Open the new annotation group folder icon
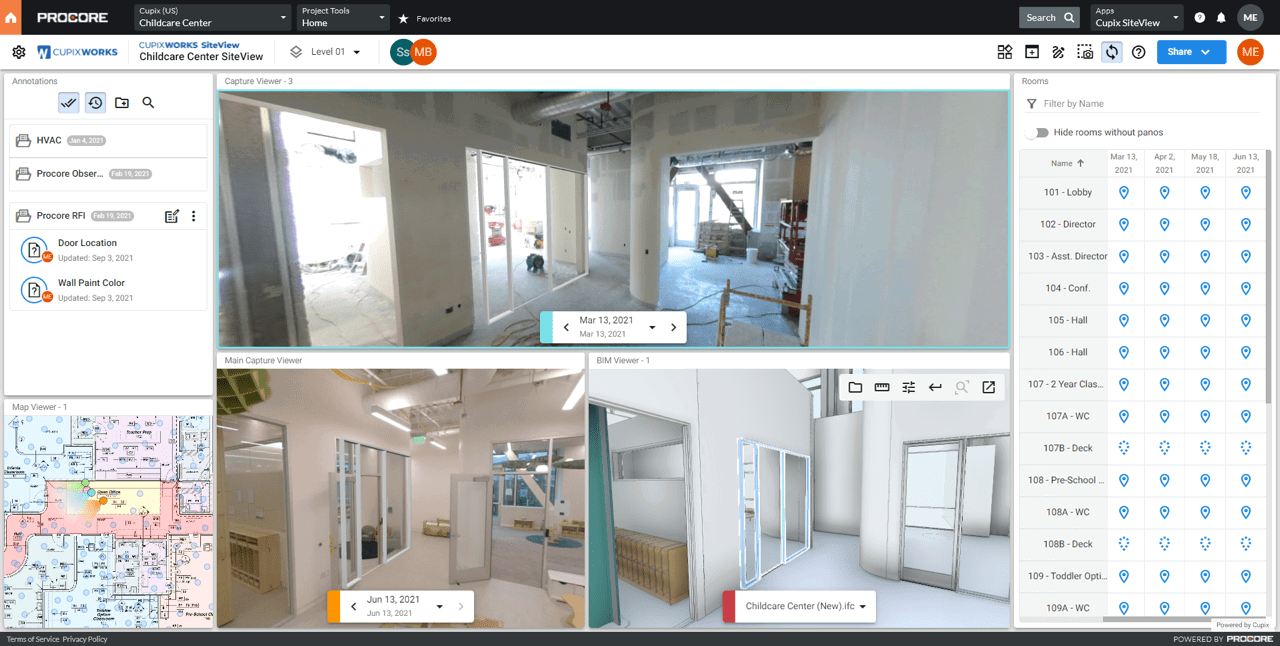1280x646 pixels. 122,102
